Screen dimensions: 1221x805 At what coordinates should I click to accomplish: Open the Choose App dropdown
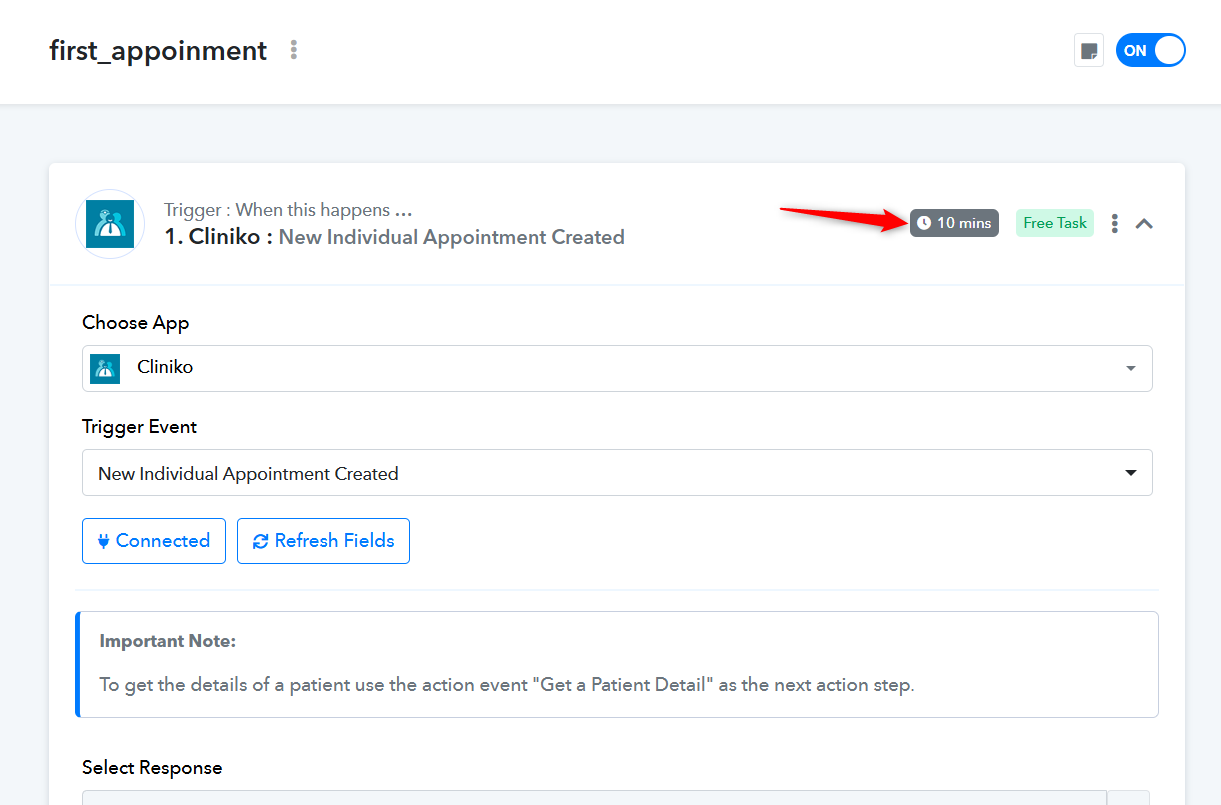[x=617, y=368]
